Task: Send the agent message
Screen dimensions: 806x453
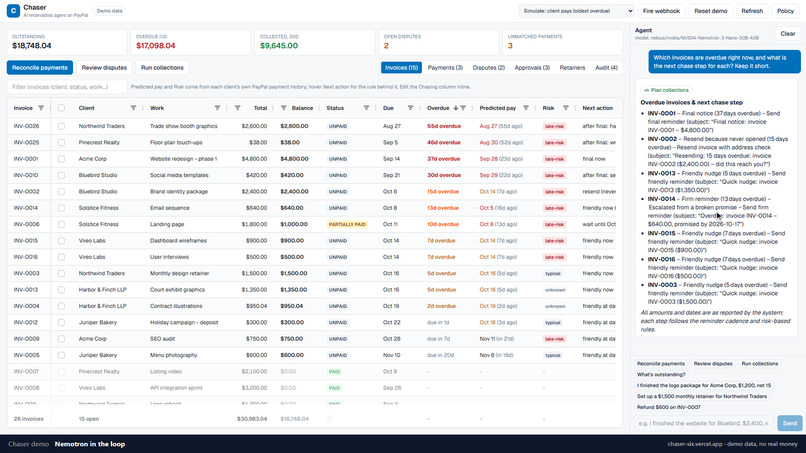Action: tap(790, 423)
